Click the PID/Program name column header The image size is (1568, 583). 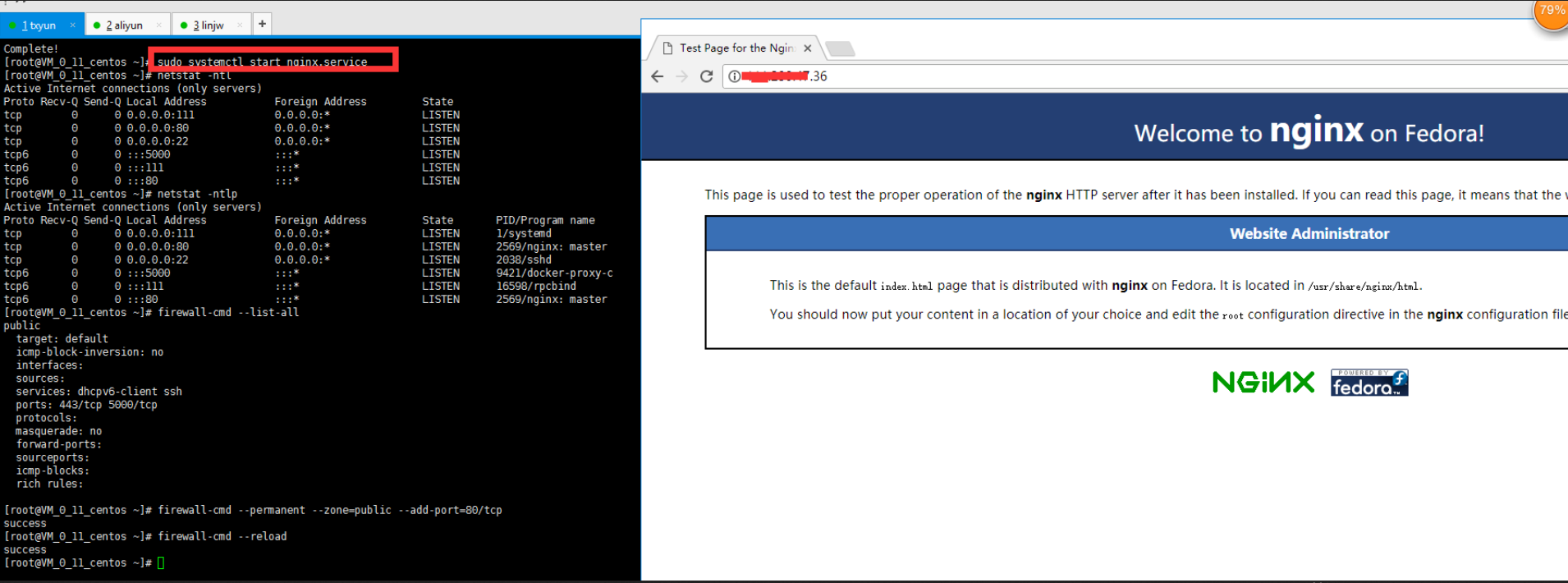(x=545, y=221)
